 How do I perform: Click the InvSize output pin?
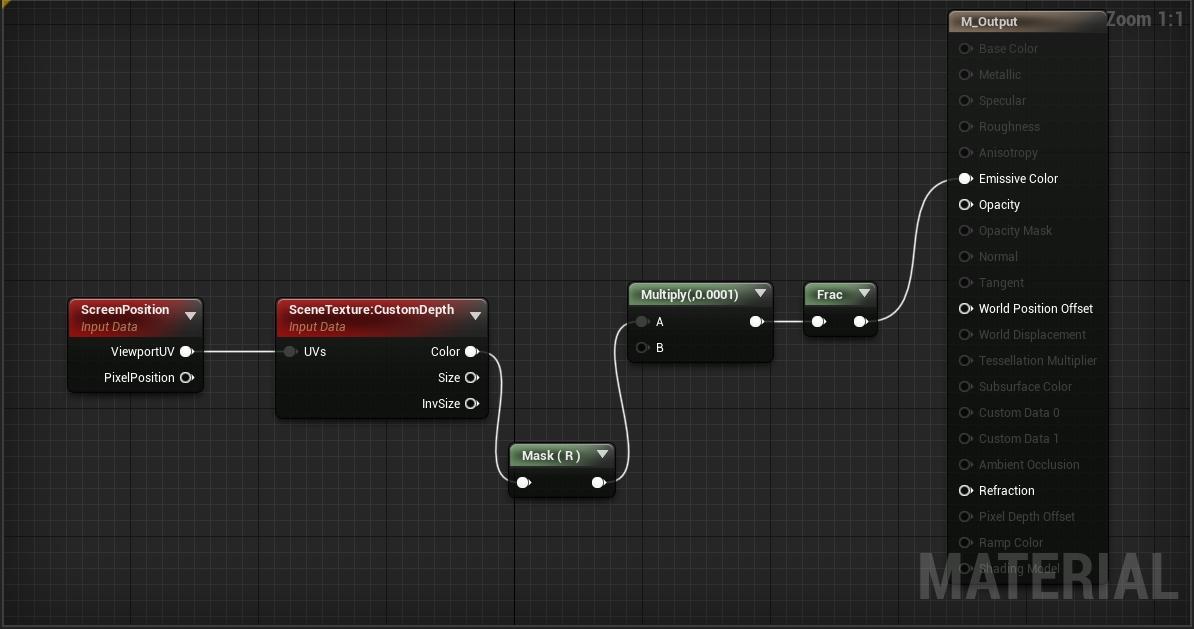pos(472,403)
